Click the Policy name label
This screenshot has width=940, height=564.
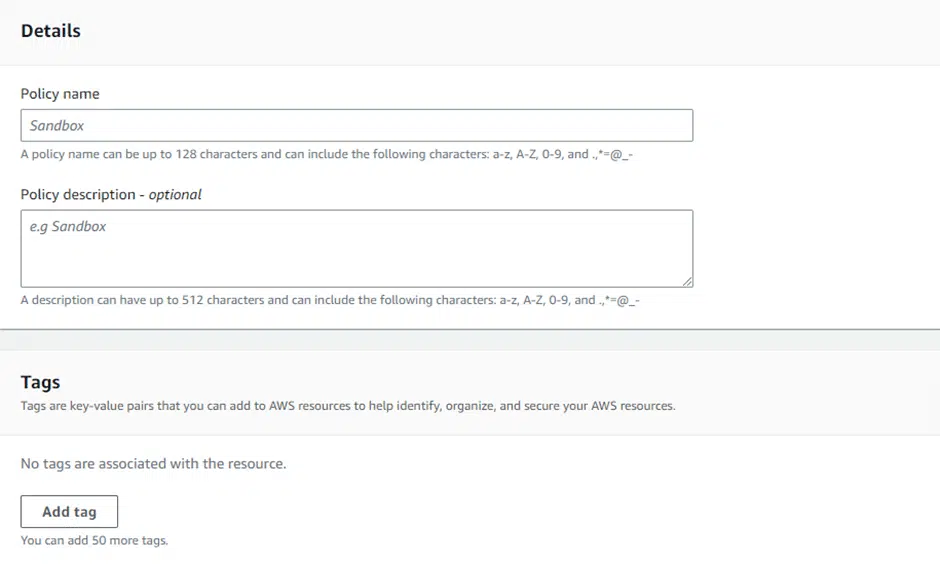tap(60, 94)
